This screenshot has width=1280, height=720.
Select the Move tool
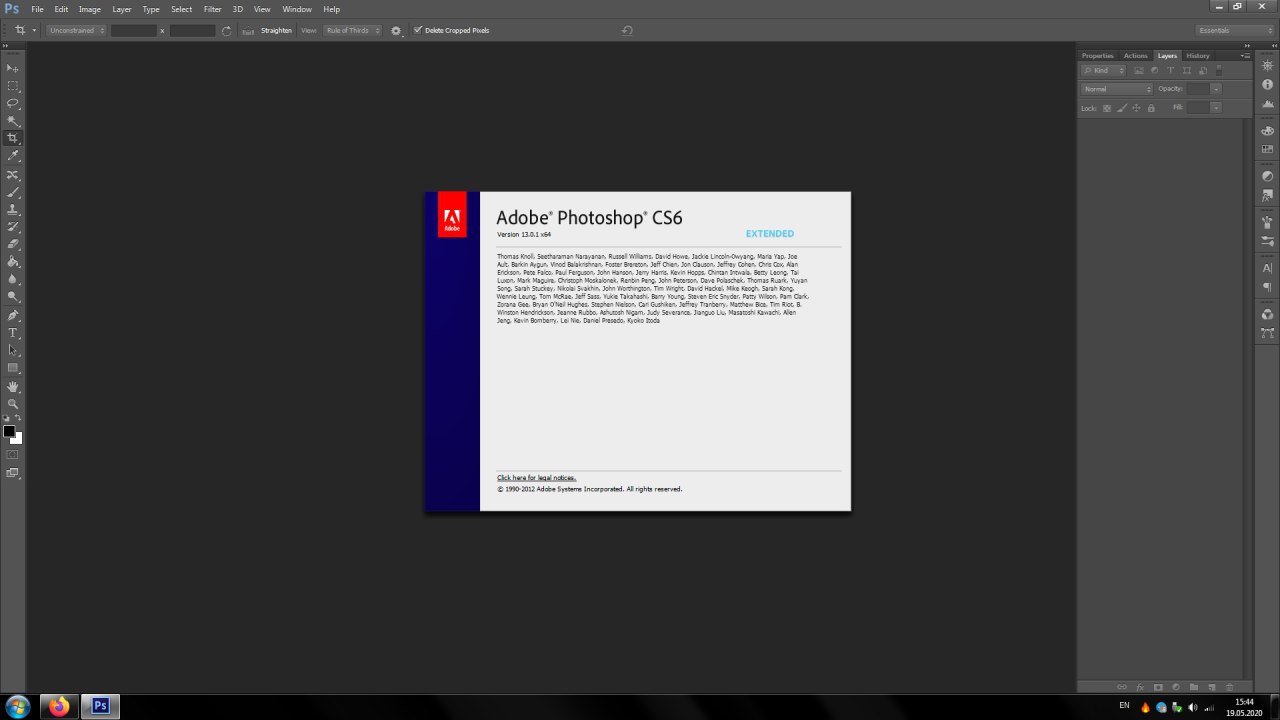(x=13, y=67)
